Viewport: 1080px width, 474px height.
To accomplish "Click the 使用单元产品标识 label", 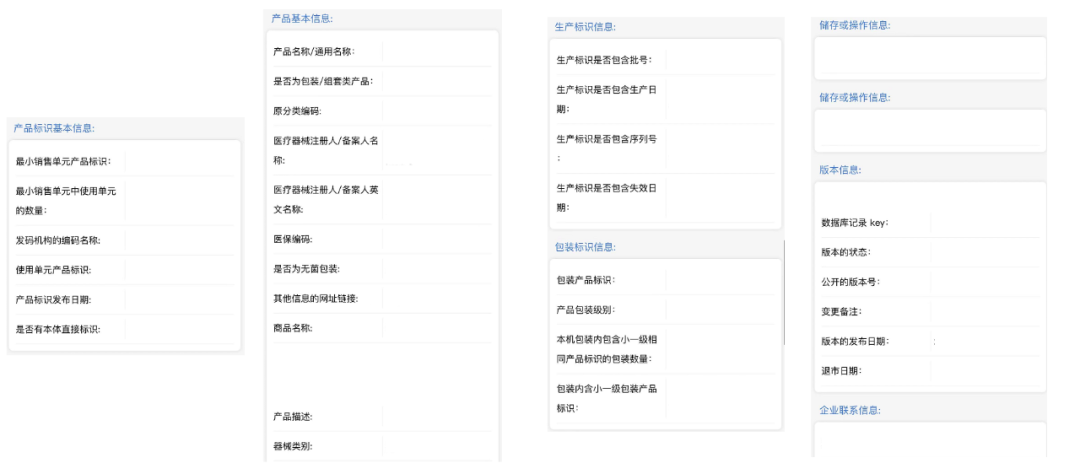I will (54, 270).
